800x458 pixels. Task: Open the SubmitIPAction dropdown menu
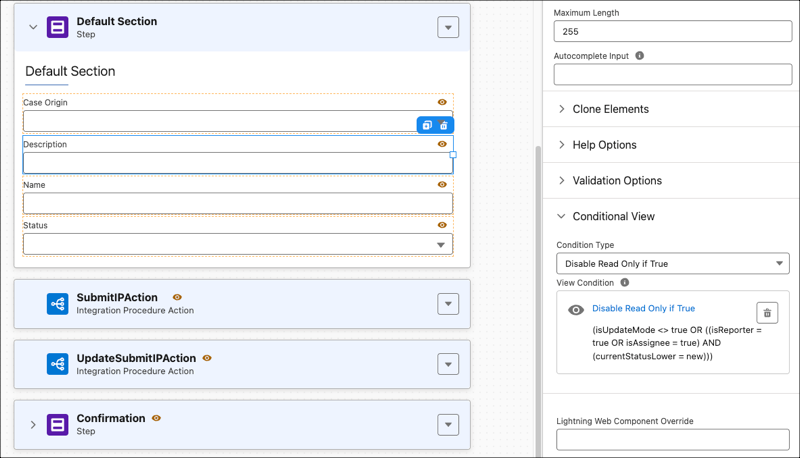pos(448,304)
